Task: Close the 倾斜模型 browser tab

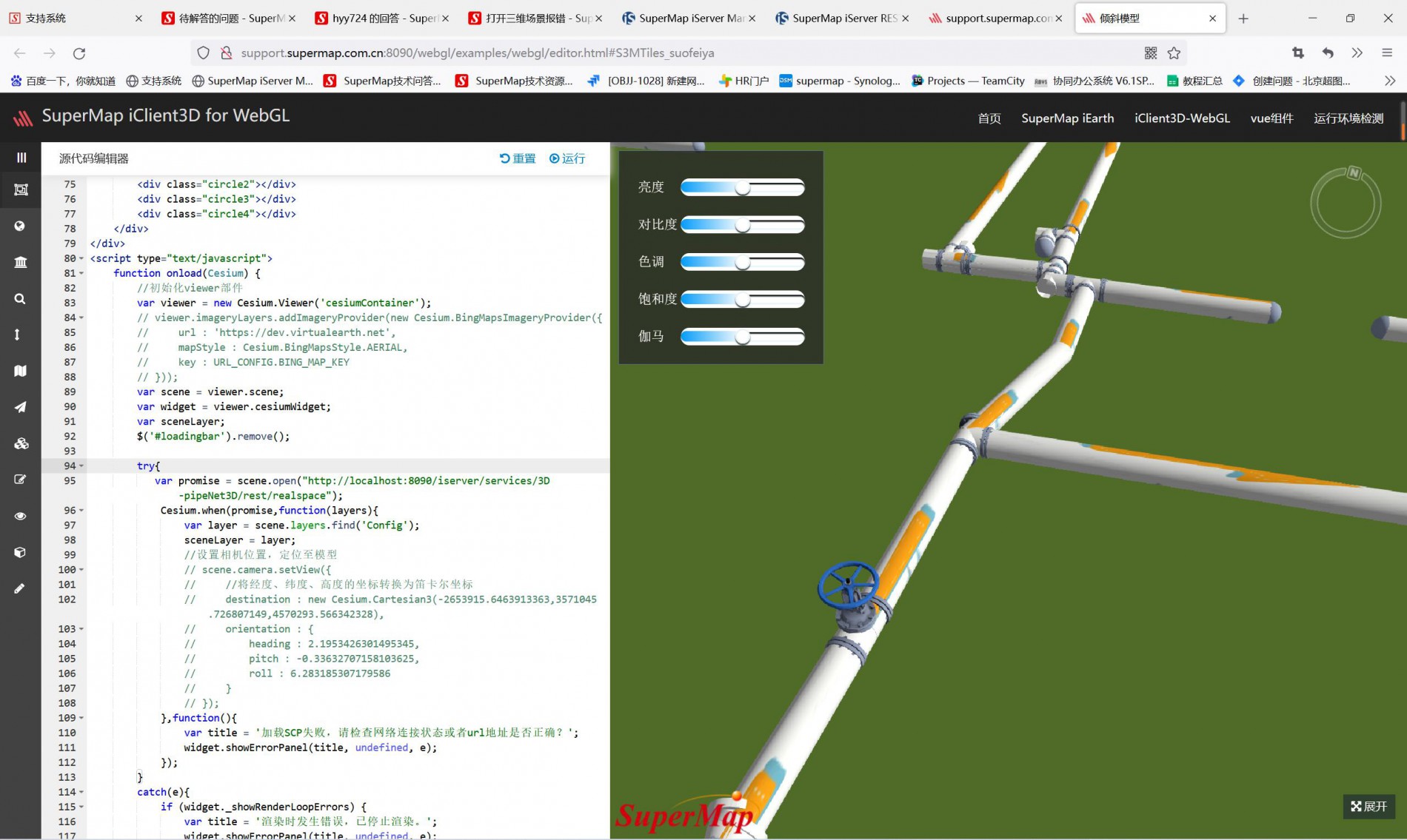Action: coord(1212,19)
